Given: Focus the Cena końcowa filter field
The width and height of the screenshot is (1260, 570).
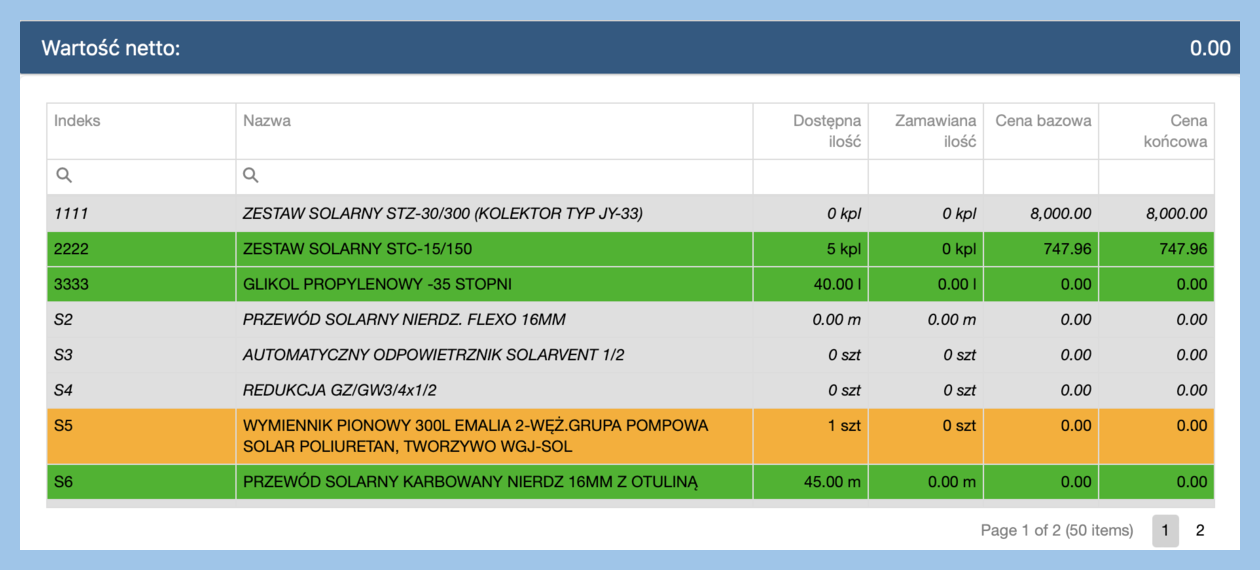Looking at the screenshot, I should [x=1156, y=177].
